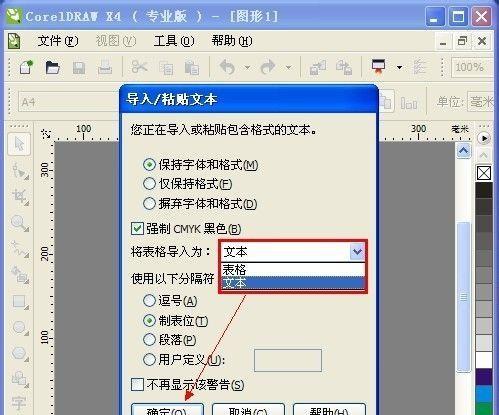The width and height of the screenshot is (499, 415).
Task: Pick the black color swatch
Action: pos(484,190)
